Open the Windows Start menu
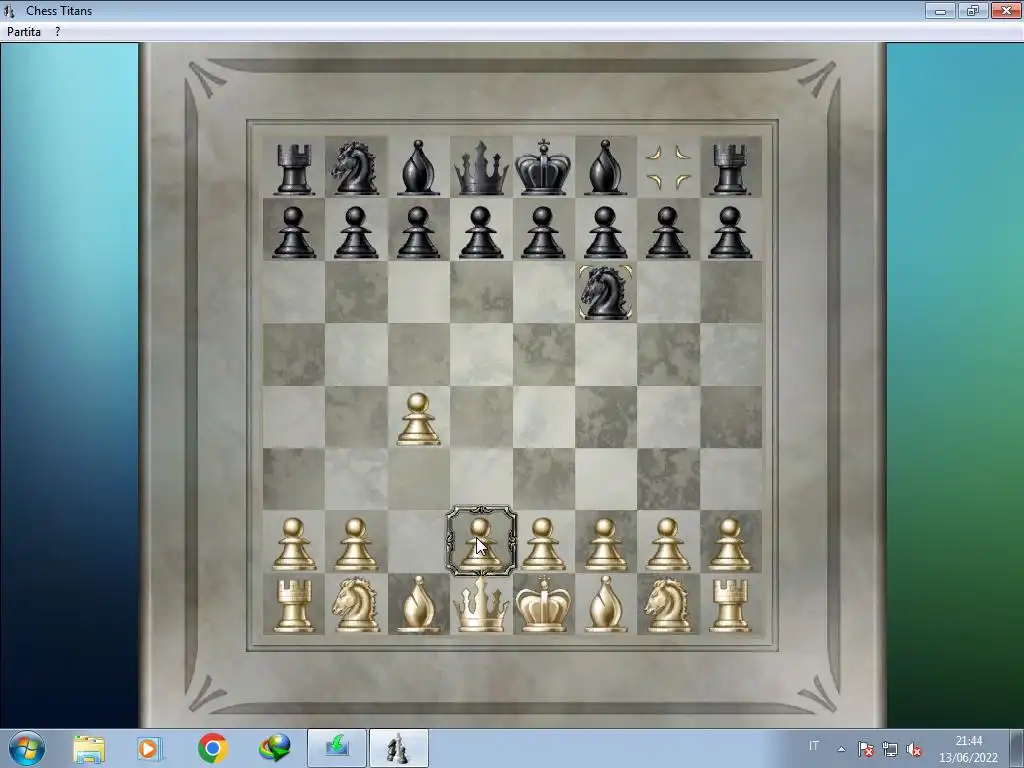 [26, 748]
